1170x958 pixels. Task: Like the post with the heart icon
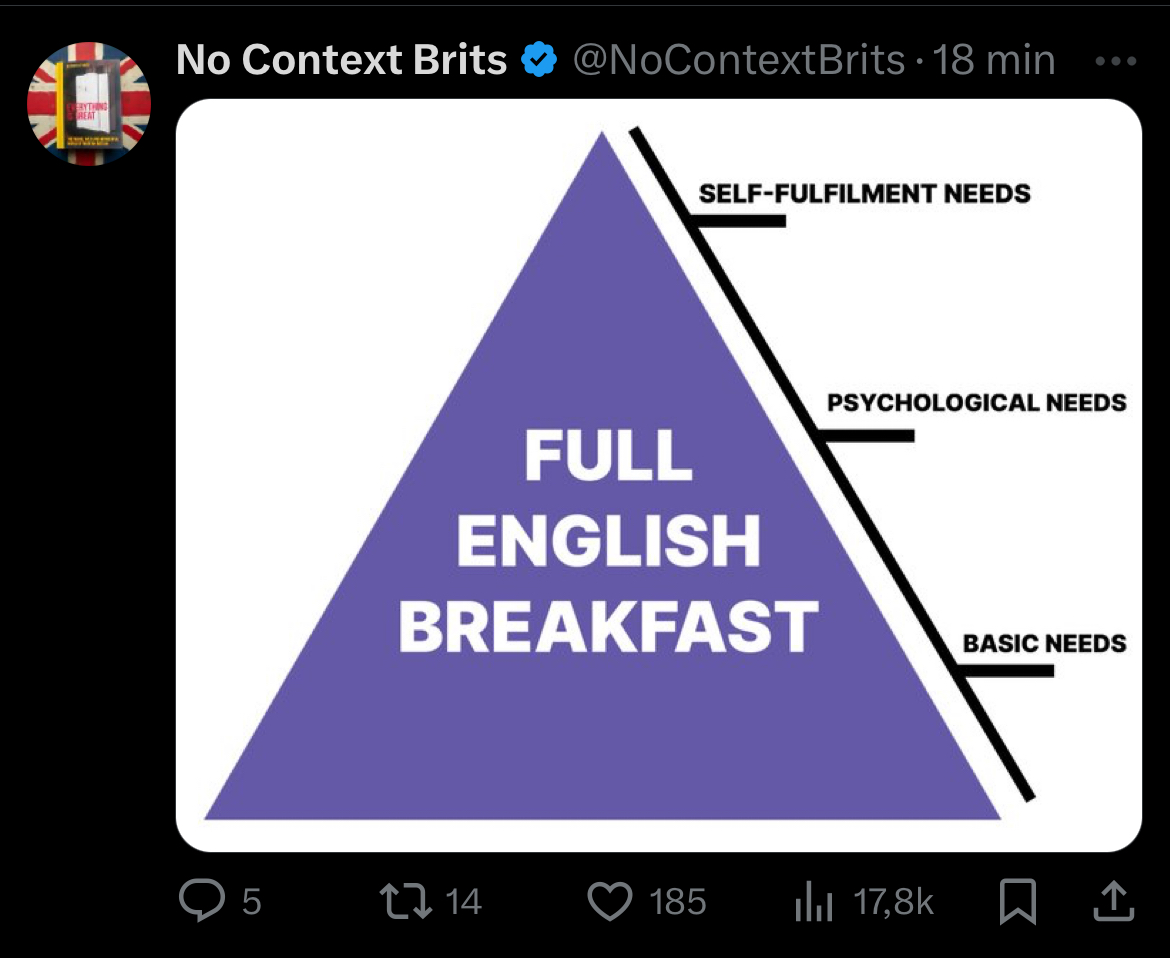click(x=609, y=901)
